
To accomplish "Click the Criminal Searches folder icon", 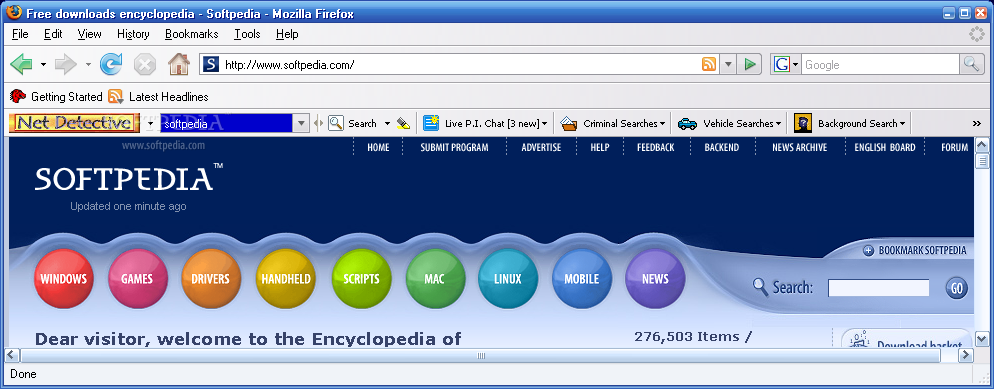I will [569, 124].
